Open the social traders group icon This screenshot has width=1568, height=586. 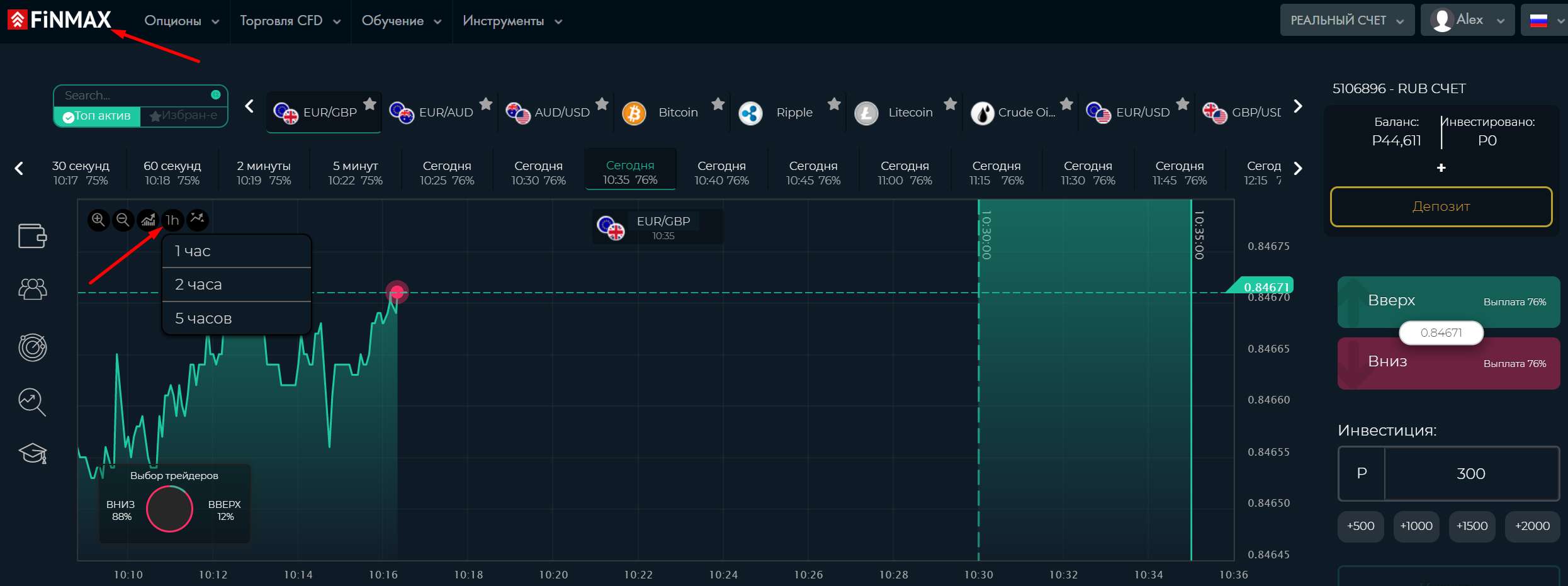click(33, 289)
